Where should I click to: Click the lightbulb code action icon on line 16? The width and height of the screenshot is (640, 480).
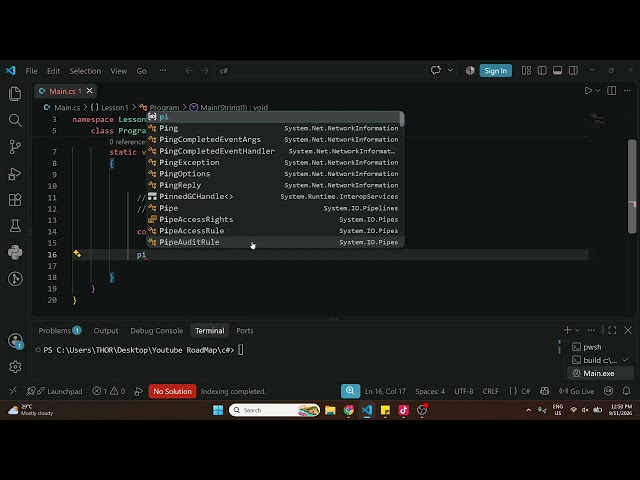(77, 254)
